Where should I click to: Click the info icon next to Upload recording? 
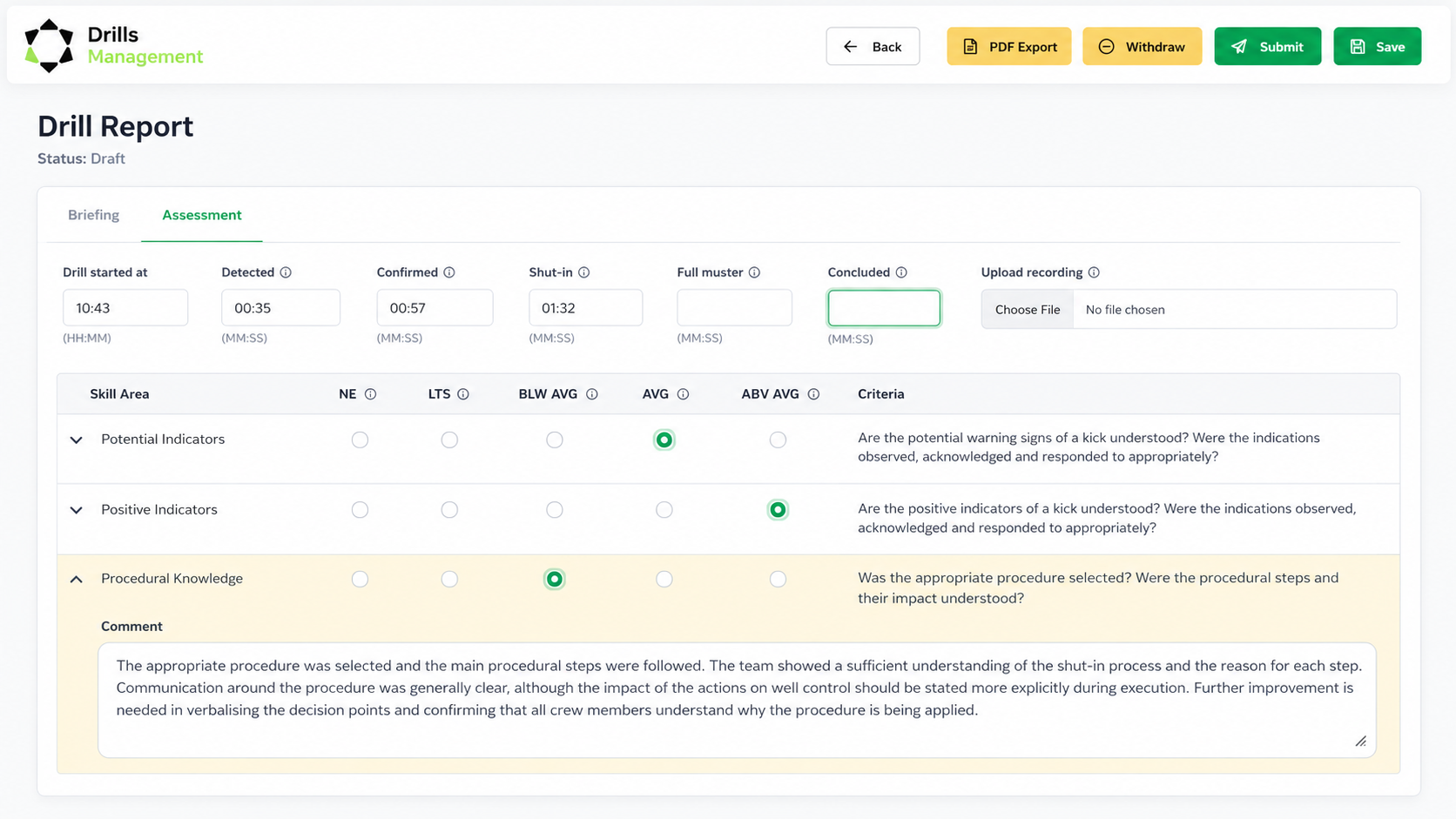(x=1095, y=272)
